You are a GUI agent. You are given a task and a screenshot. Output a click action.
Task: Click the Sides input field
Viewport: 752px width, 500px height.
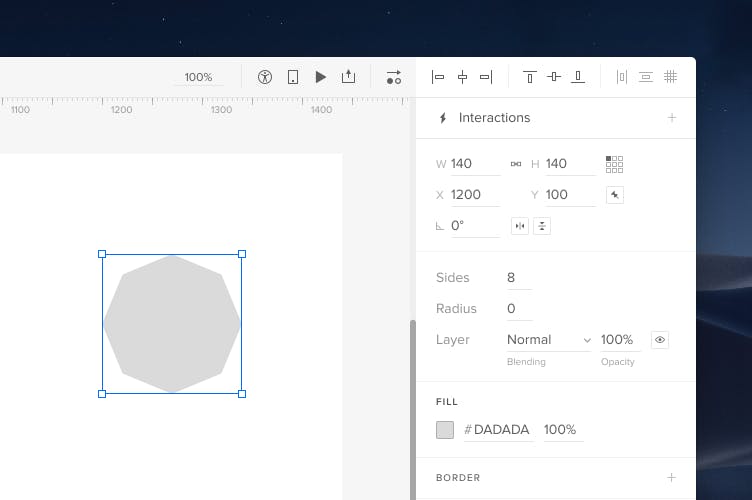518,278
